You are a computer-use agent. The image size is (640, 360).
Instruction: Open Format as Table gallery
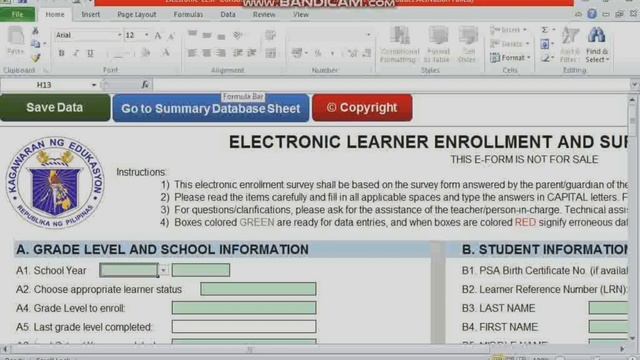(437, 44)
